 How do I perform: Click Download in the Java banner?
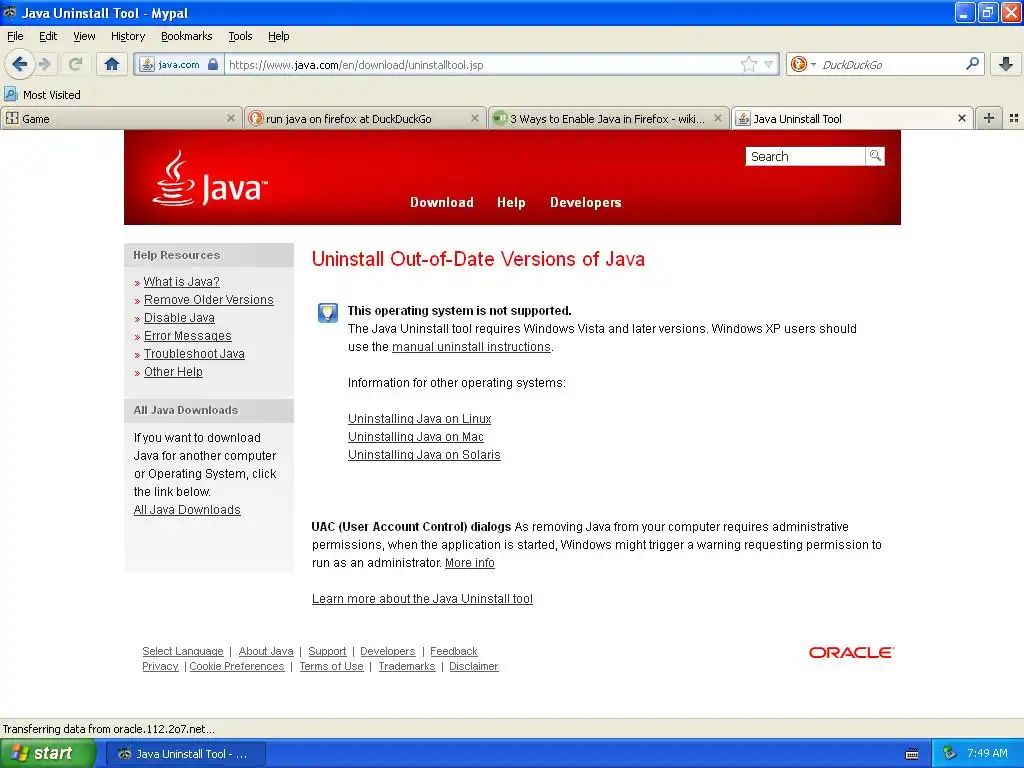[442, 202]
